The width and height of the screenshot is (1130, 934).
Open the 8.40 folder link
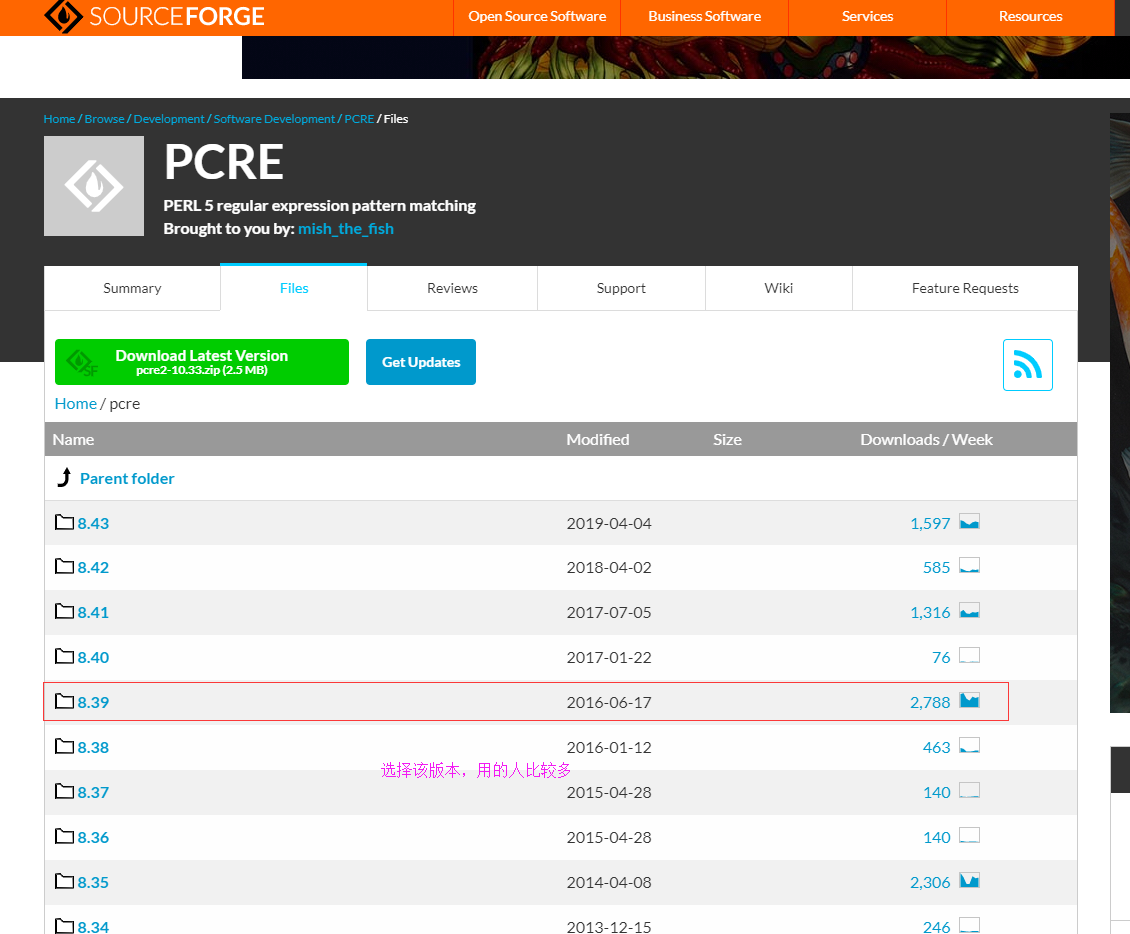point(93,658)
